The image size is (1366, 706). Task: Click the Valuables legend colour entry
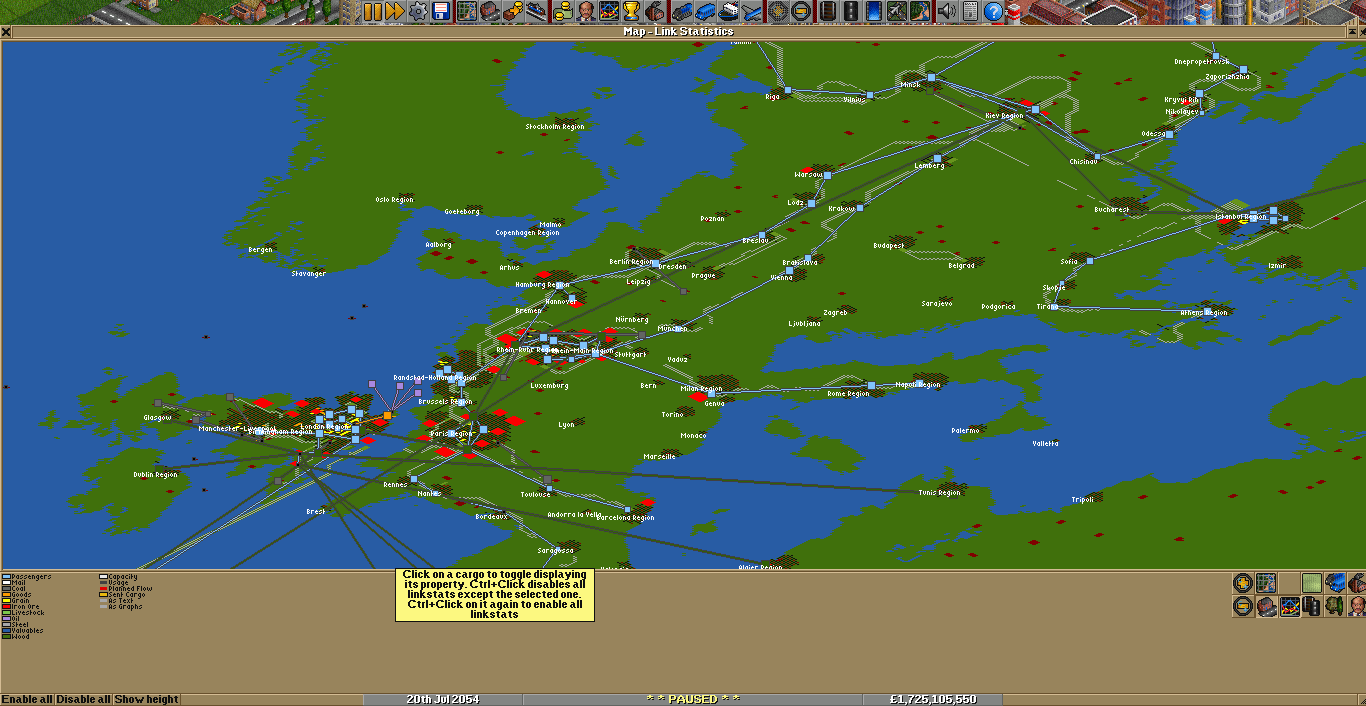coord(24,631)
